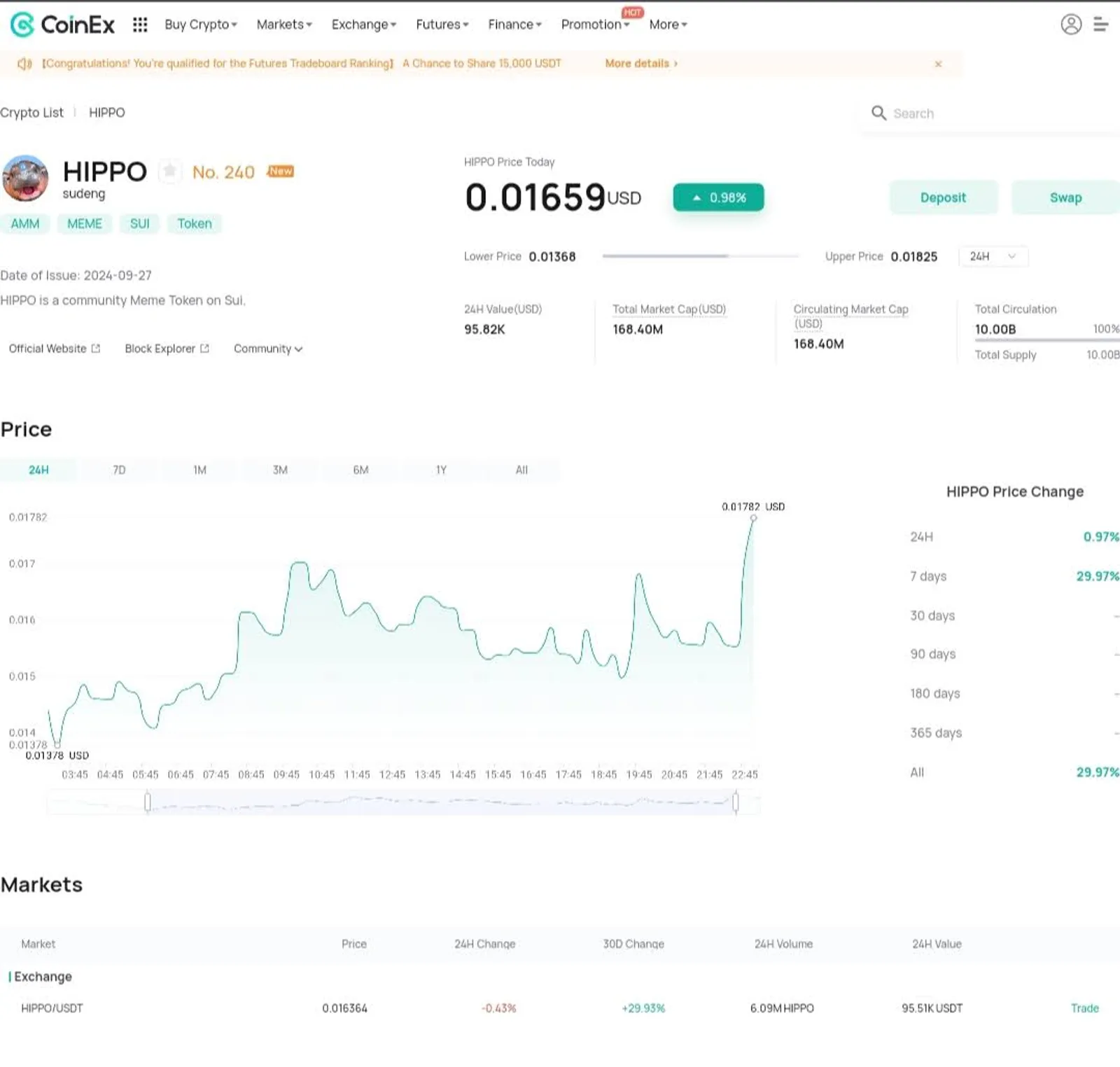Screen dimensions: 1120x1067
Task: Click the HOT badge above Promotion
Action: coord(632,12)
